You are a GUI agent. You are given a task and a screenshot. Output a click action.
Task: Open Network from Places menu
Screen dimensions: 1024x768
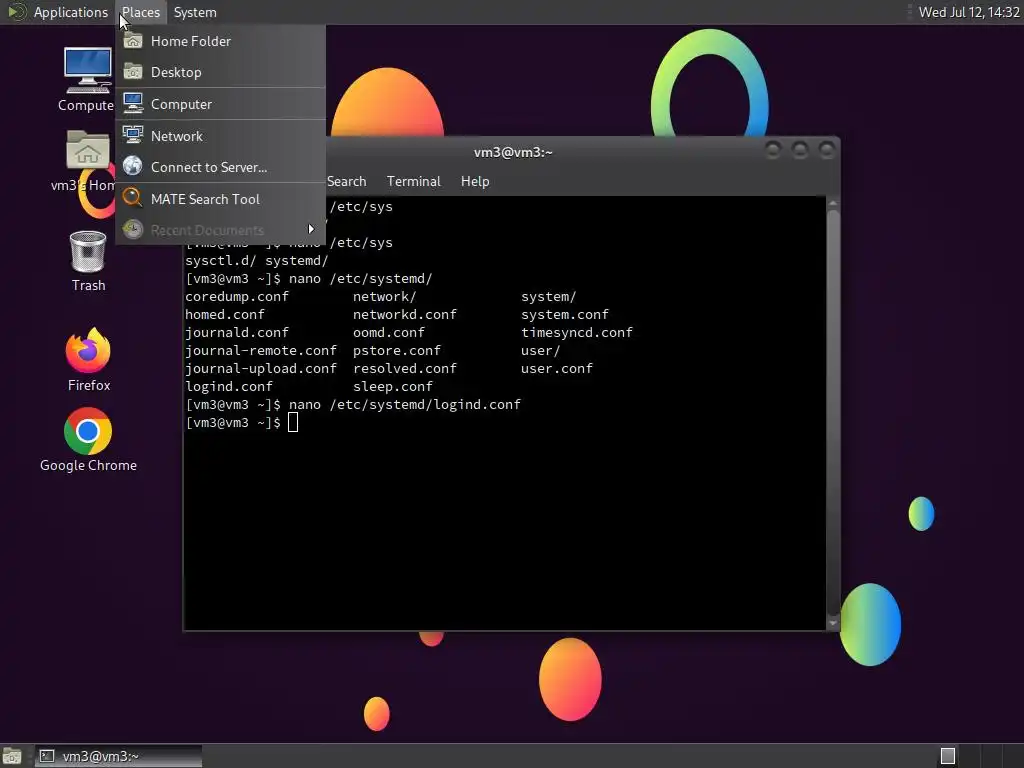221,136
